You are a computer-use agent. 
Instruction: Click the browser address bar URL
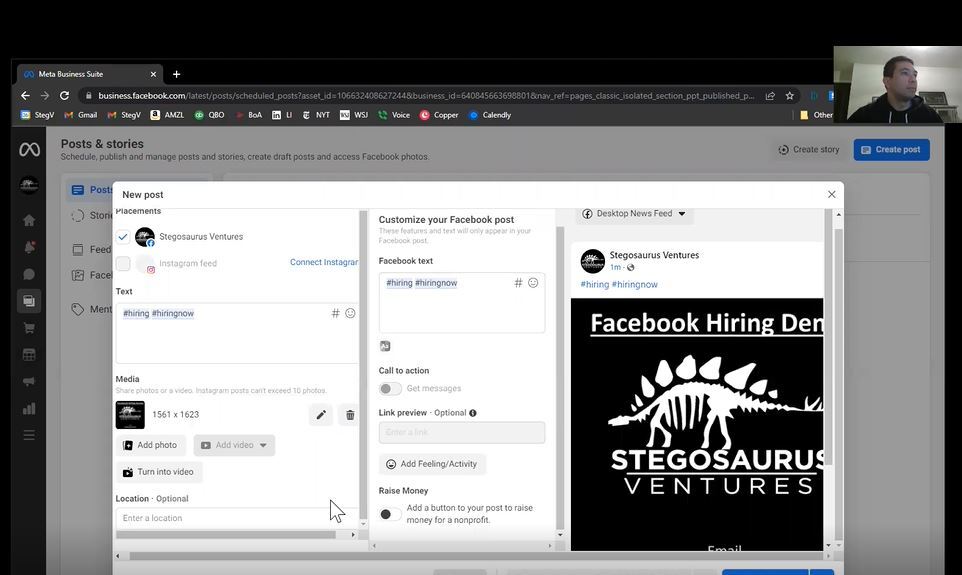click(x=426, y=96)
